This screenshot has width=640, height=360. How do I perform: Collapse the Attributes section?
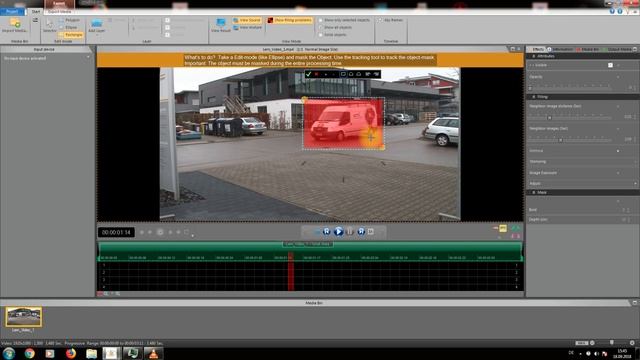tap(533, 56)
